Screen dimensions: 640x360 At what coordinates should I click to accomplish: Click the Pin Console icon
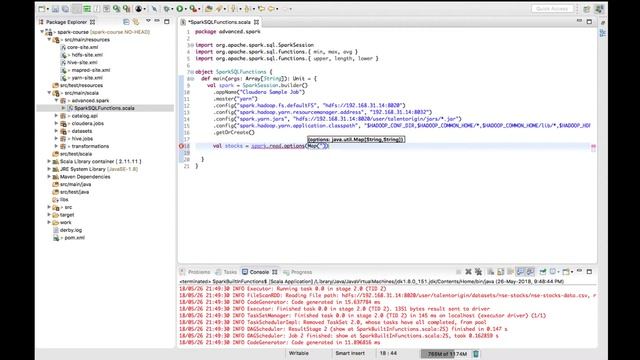click(543, 272)
